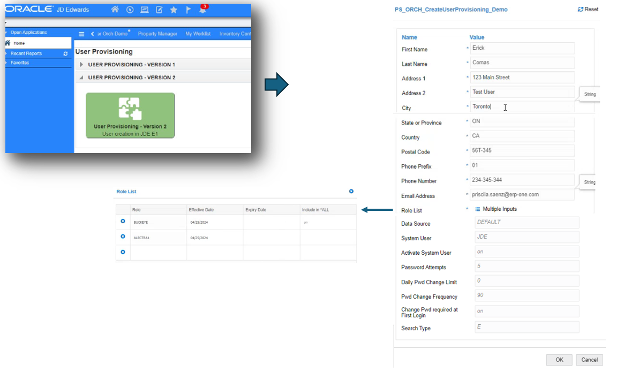
Task: Click the Phone Prefix field containing 01
Action: pos(522,165)
